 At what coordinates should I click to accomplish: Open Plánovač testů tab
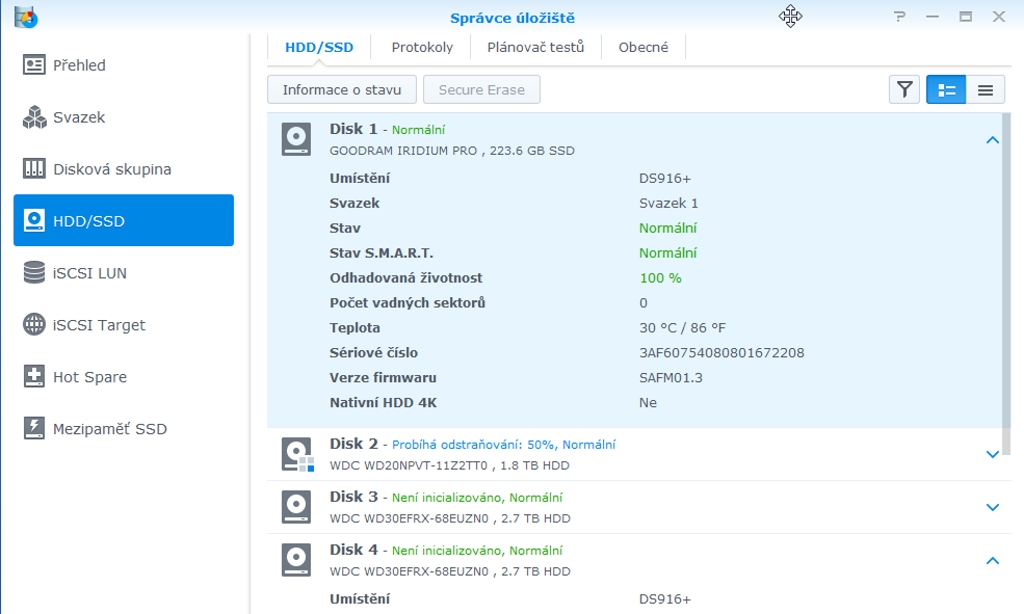(x=535, y=47)
